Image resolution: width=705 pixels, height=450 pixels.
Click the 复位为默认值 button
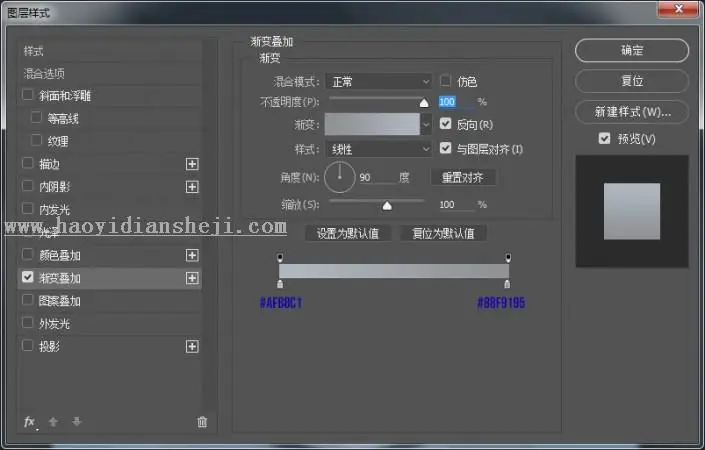coord(443,233)
